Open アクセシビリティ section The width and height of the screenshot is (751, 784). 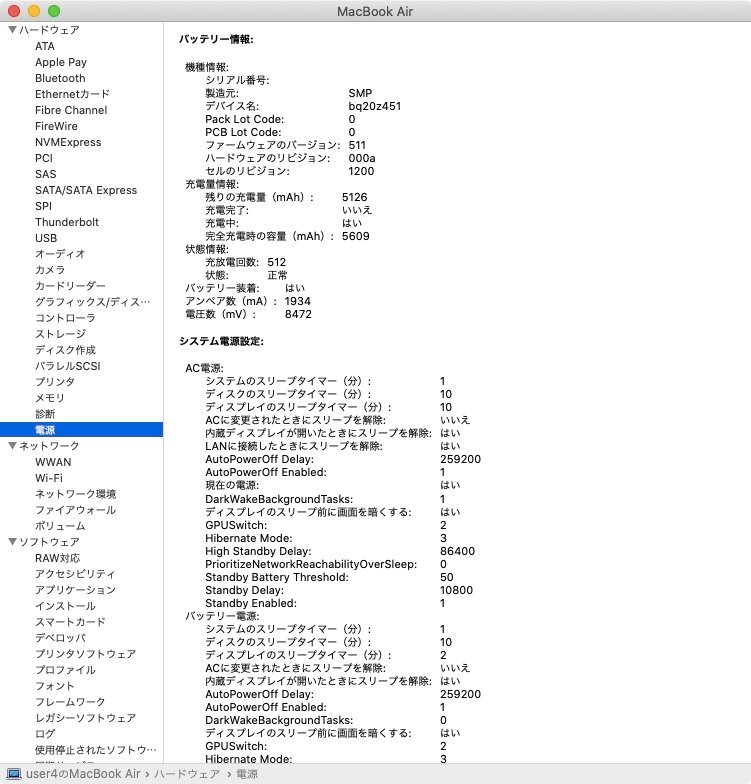[75, 574]
